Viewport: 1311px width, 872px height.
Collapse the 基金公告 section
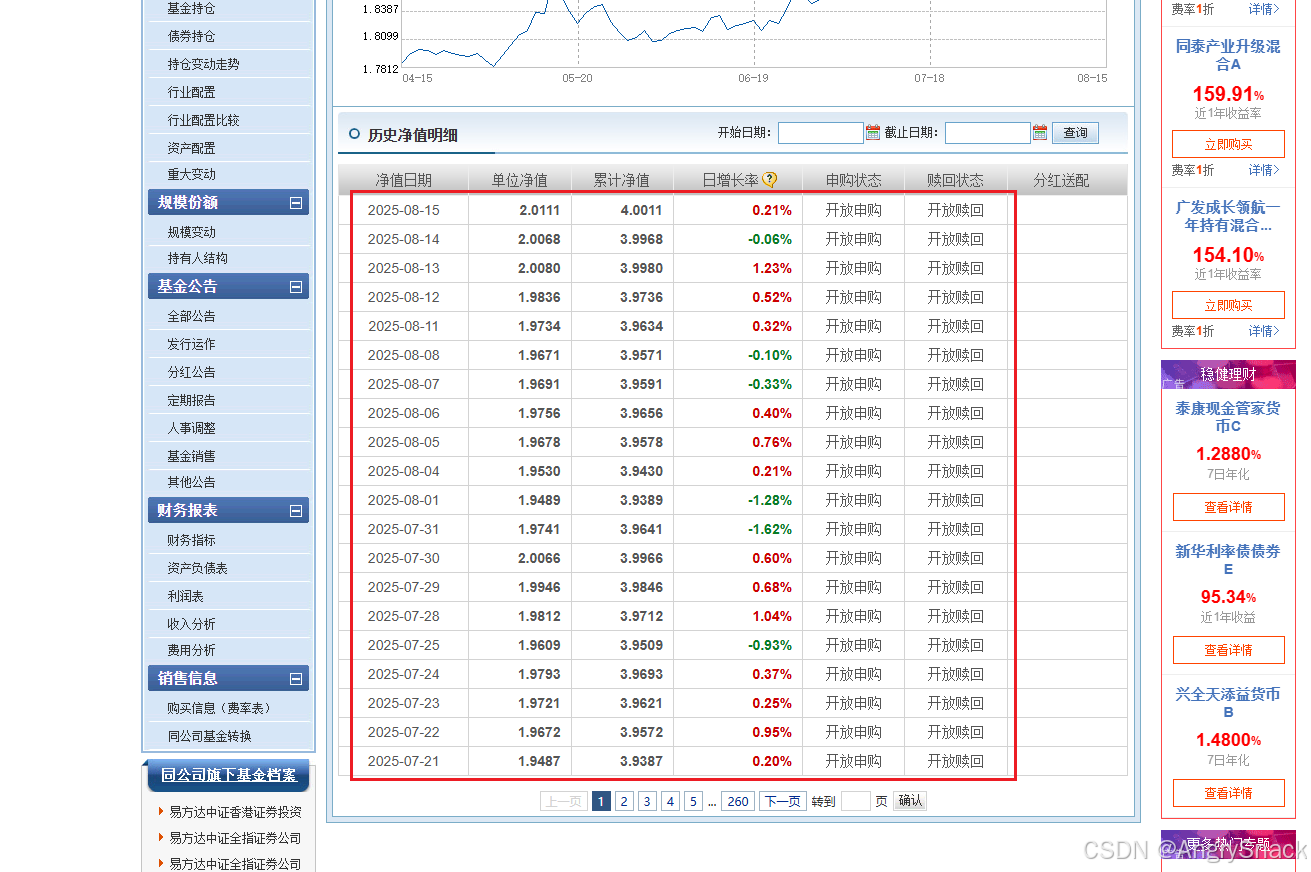[x=296, y=286]
